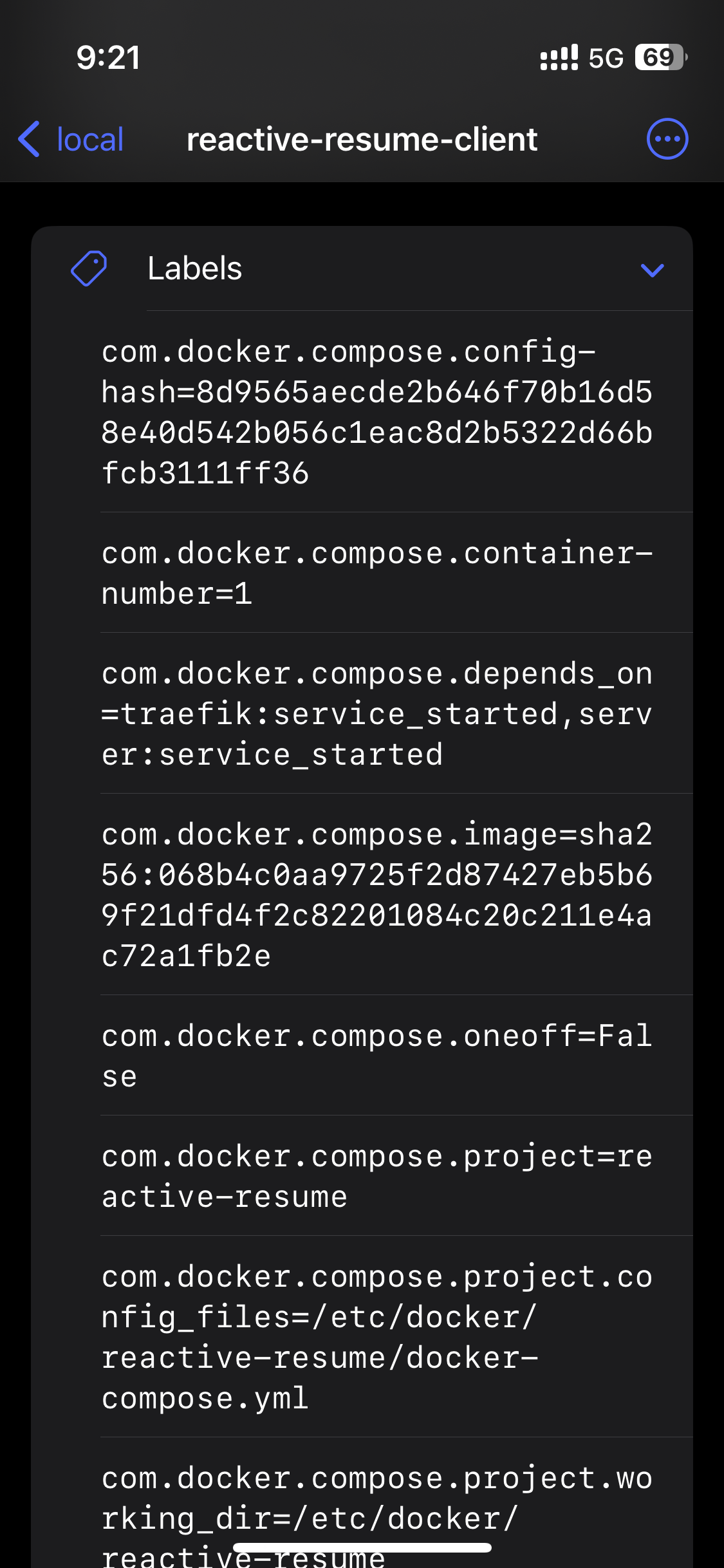The width and height of the screenshot is (724, 1568).
Task: Tap the chevron next to Labels heading
Action: tap(651, 270)
